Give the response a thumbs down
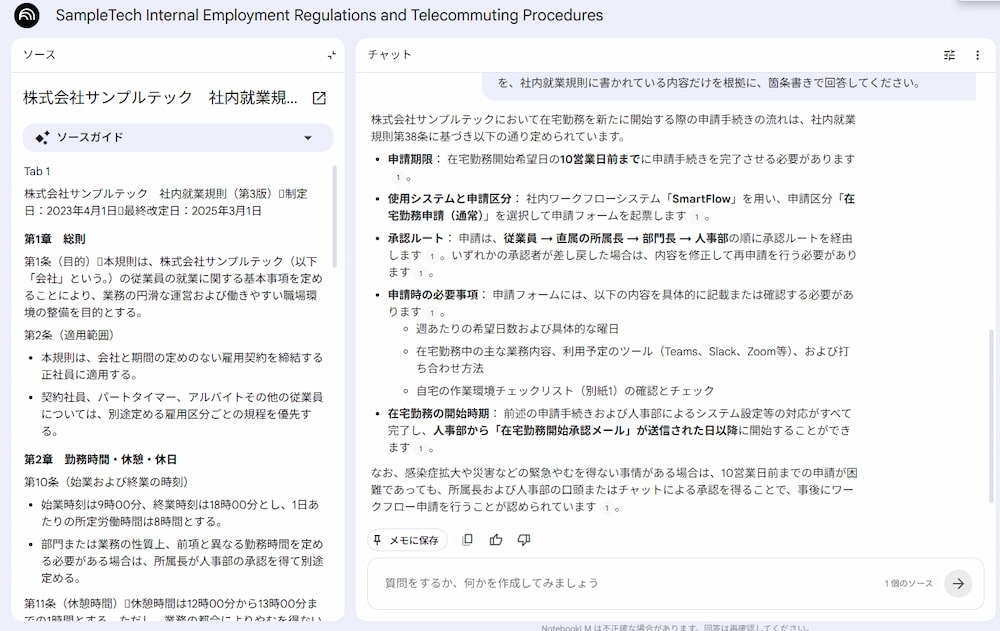The height and width of the screenshot is (631, 1000). (x=524, y=540)
